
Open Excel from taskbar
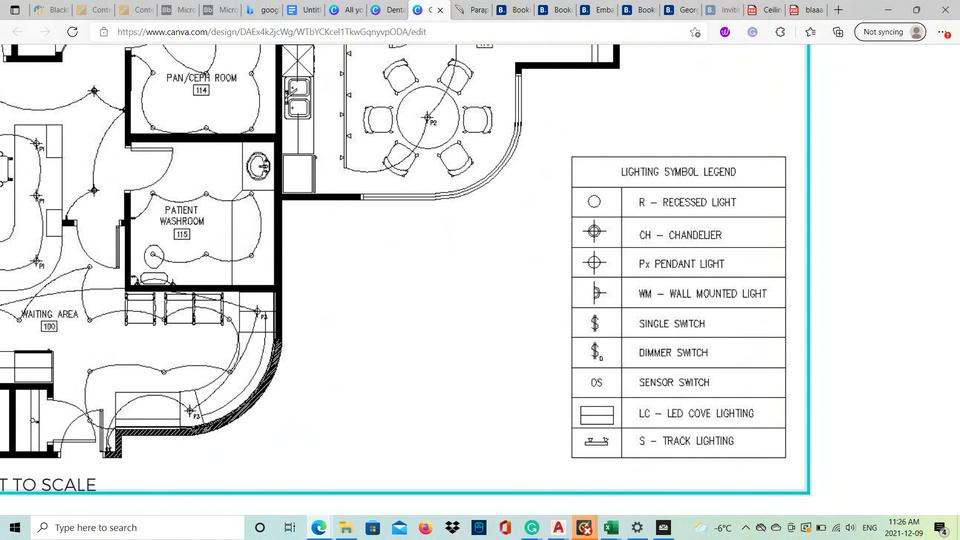611,527
